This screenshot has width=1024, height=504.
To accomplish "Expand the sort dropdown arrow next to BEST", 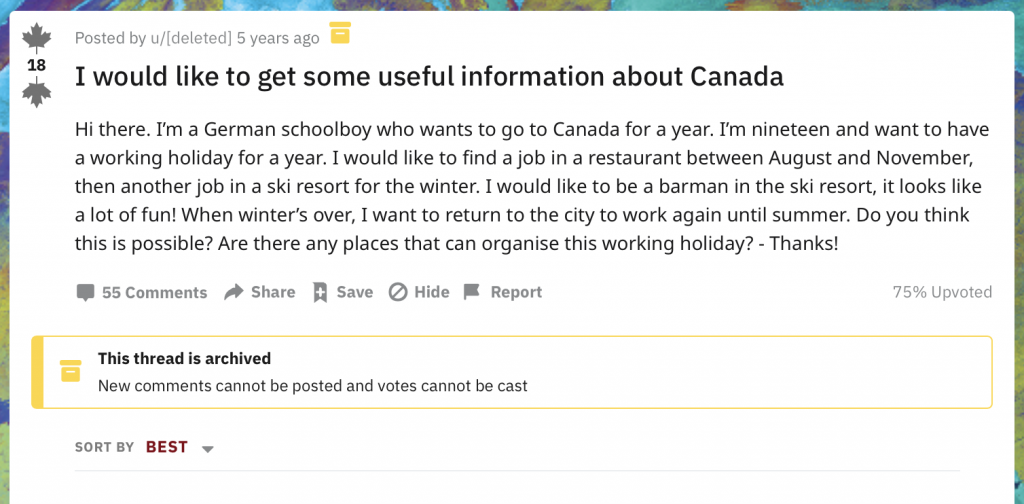I will tap(208, 449).
